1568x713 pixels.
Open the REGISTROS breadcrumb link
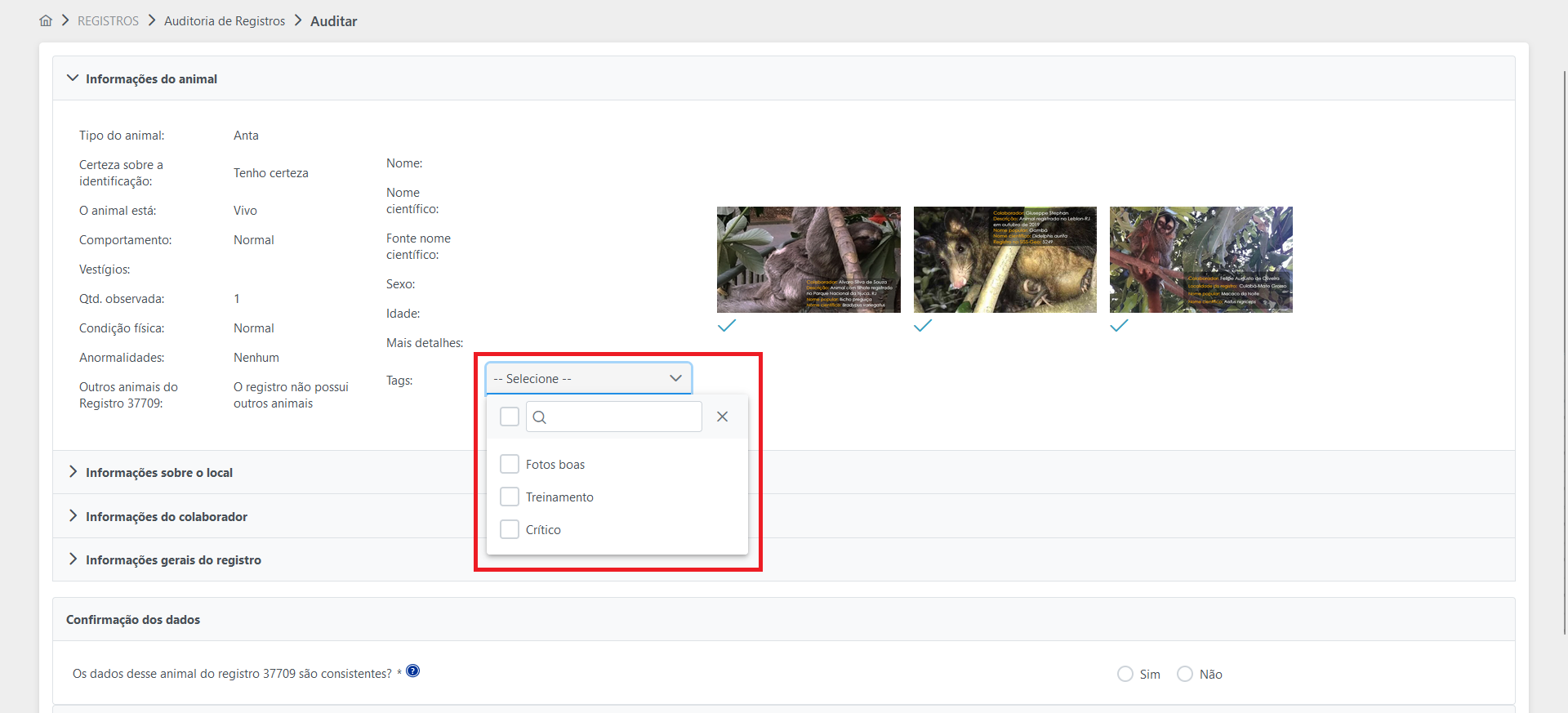108,21
